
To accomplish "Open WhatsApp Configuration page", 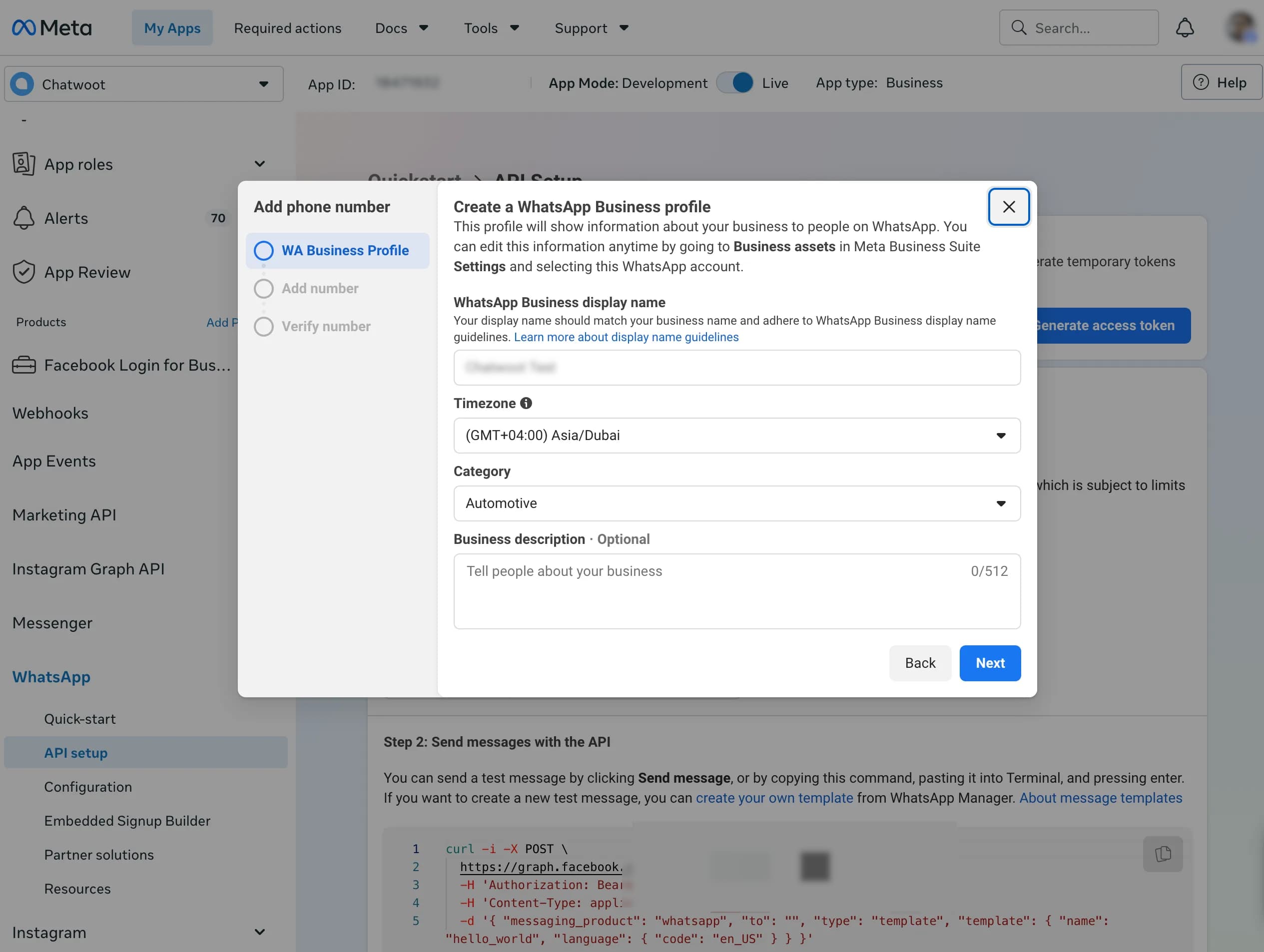I will tap(88, 787).
